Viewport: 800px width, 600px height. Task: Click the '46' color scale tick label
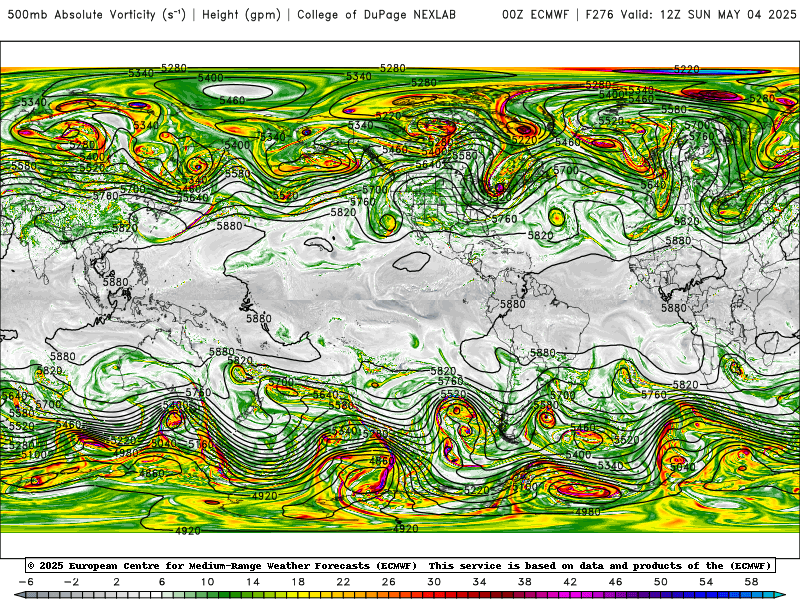615,582
